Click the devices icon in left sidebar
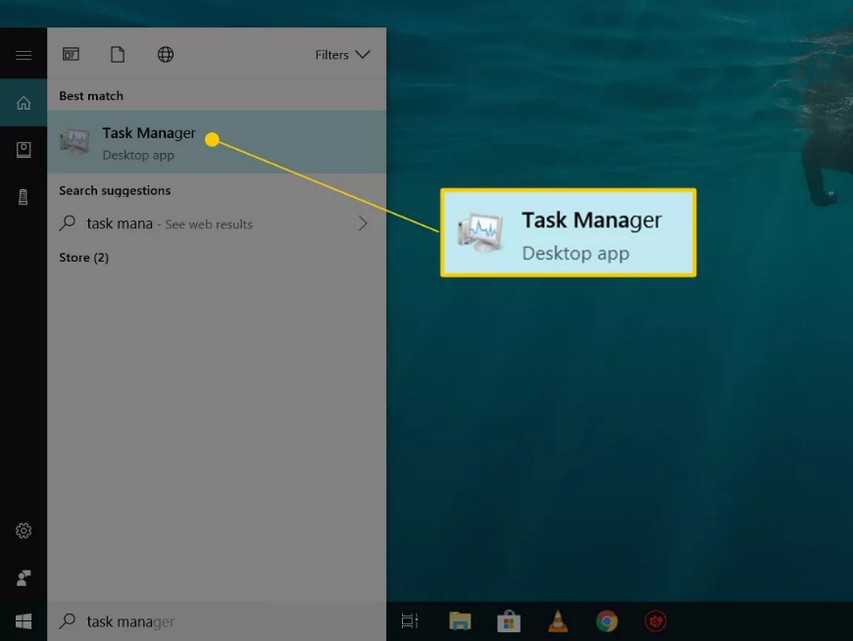 23,197
